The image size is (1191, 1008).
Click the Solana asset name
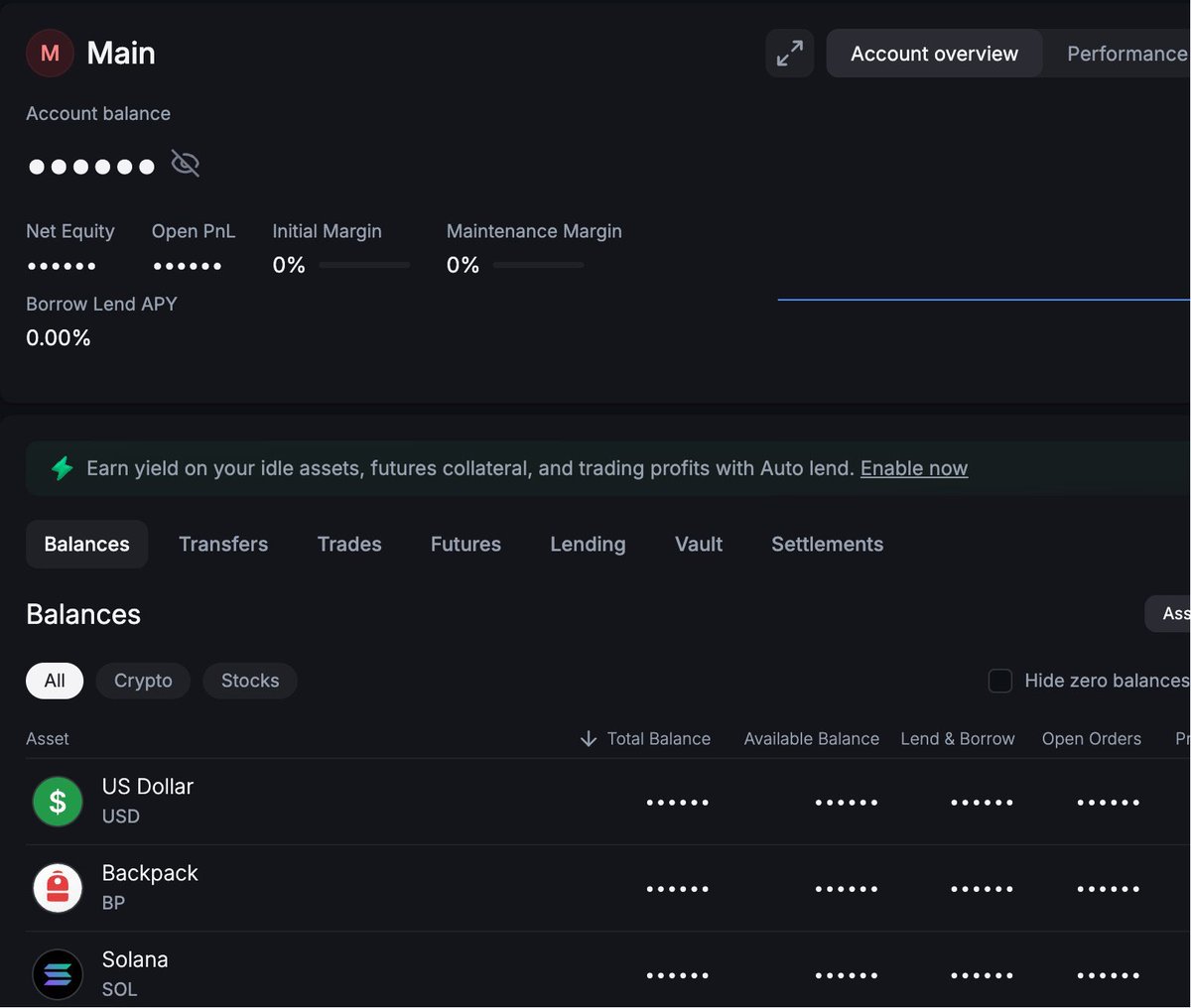click(x=135, y=958)
